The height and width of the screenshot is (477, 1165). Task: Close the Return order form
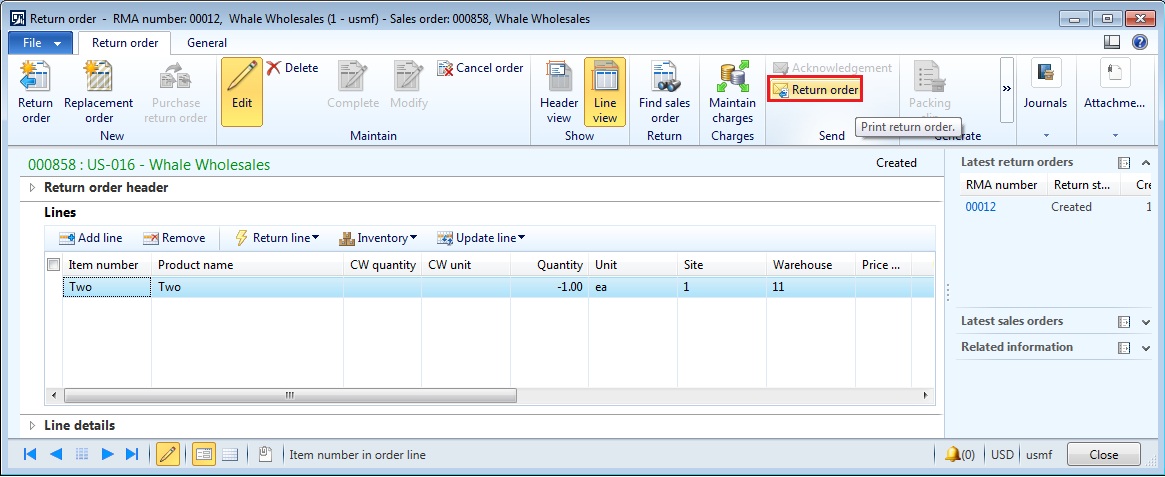1103,454
